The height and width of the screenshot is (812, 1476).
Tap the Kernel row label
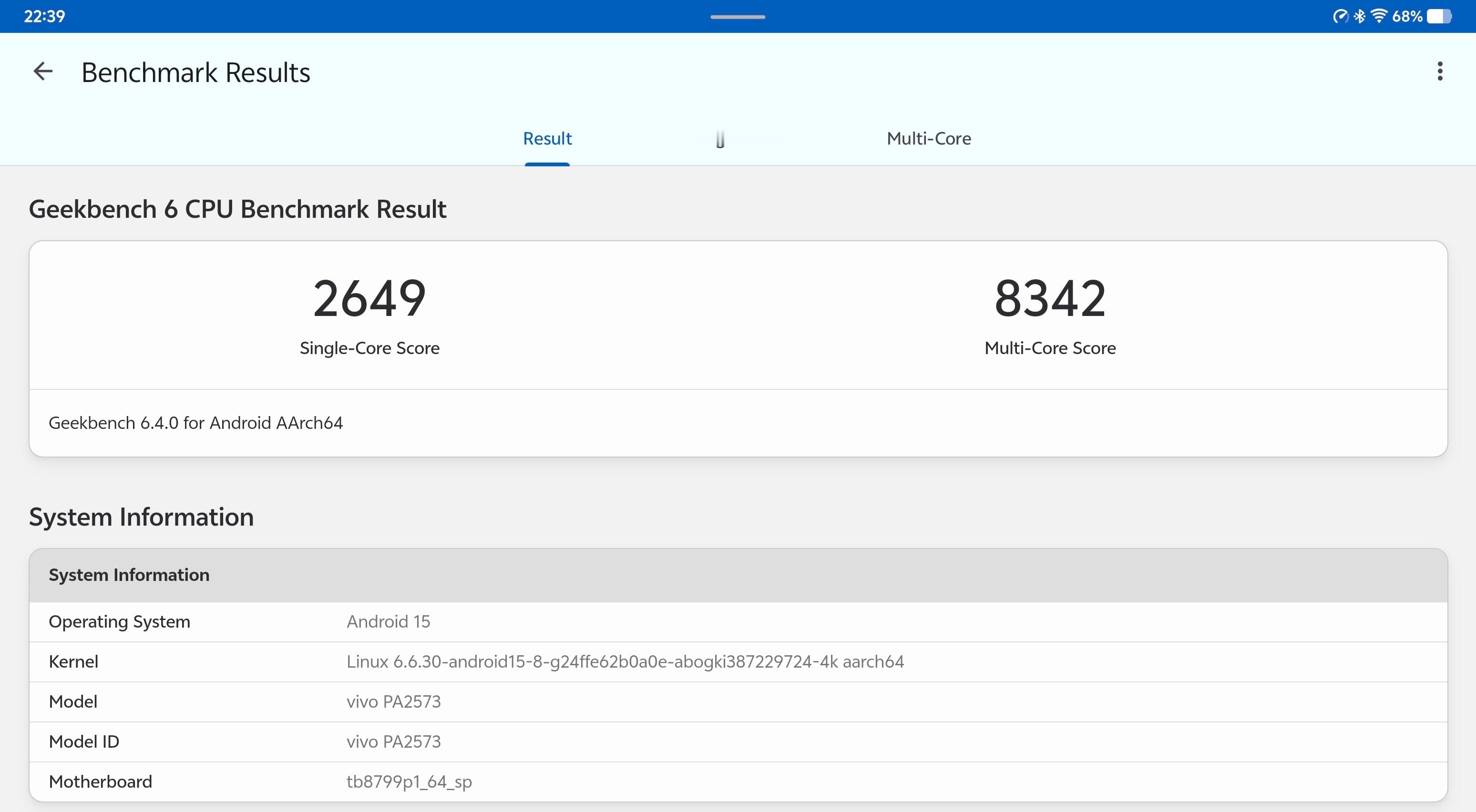click(x=73, y=661)
